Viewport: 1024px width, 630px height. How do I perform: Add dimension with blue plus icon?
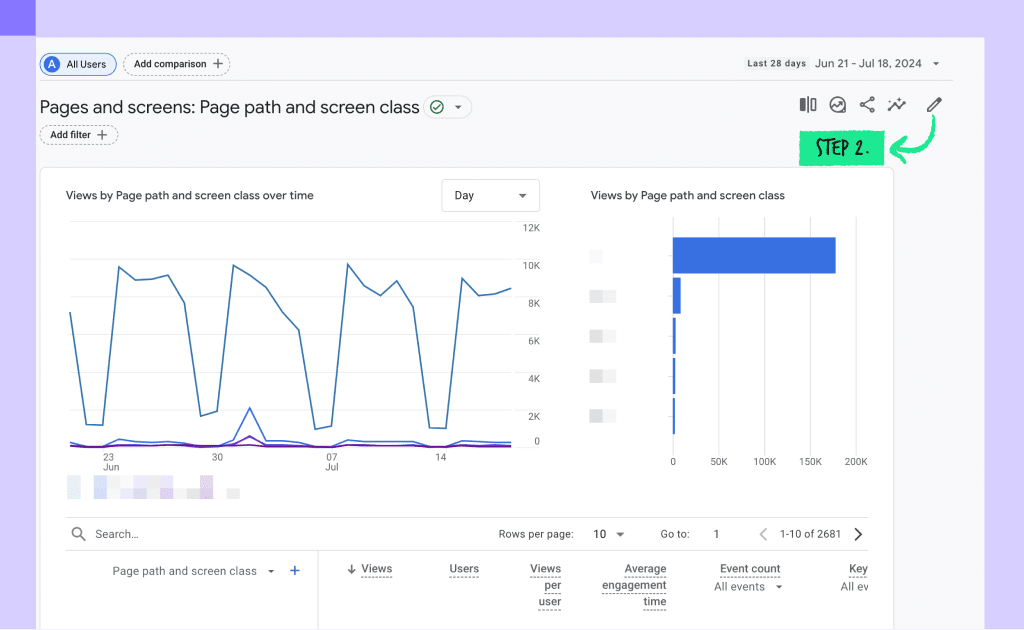295,571
